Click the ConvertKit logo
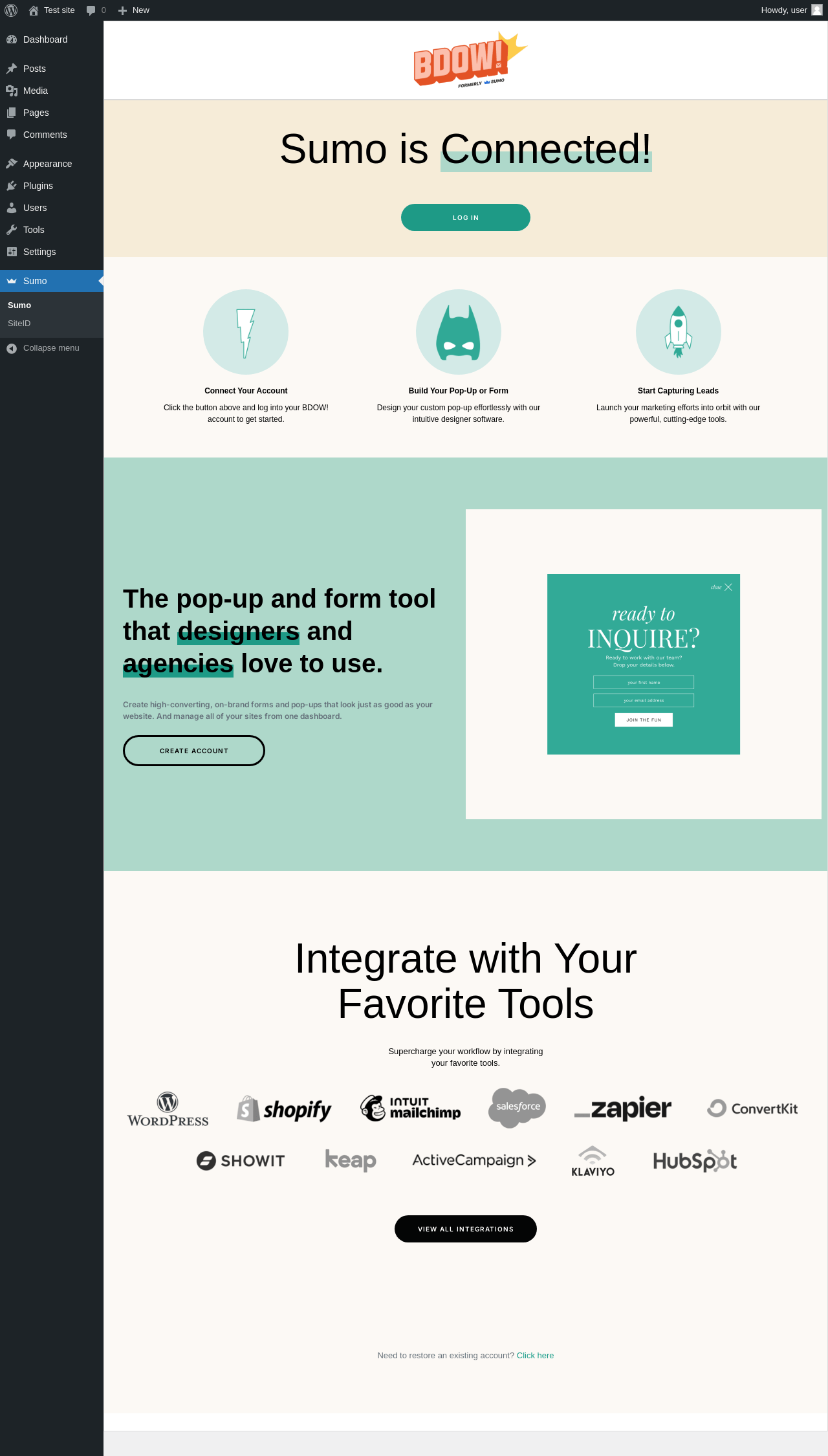 coord(752,1109)
